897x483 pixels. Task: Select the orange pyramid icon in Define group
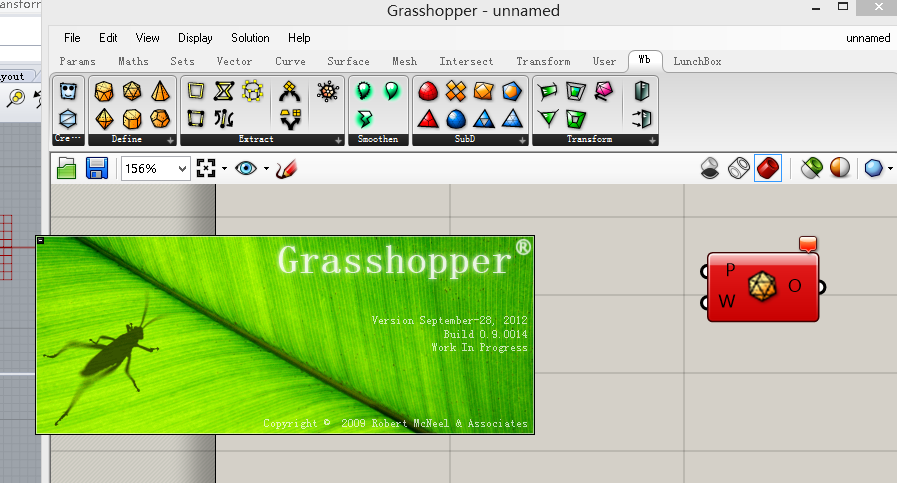tap(160, 91)
